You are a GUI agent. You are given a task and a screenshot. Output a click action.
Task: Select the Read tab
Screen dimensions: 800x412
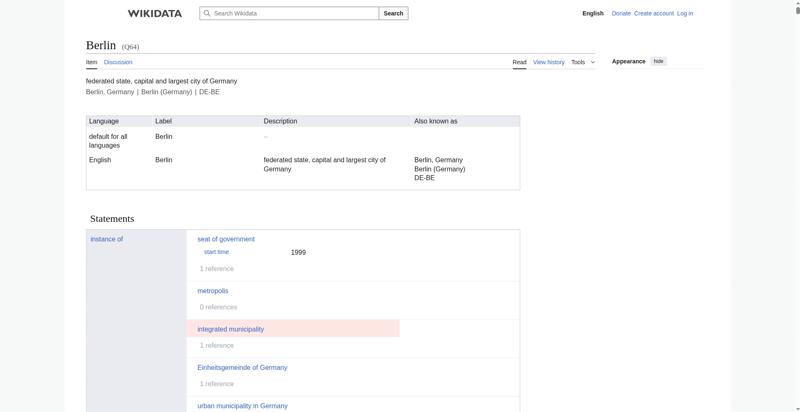point(519,62)
